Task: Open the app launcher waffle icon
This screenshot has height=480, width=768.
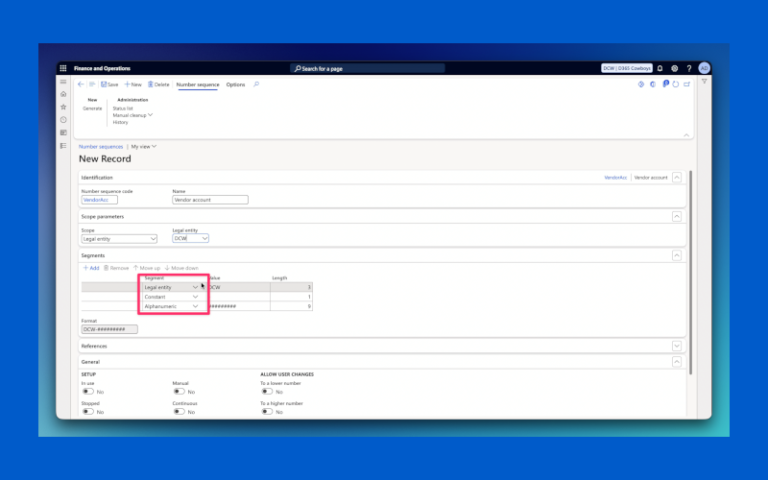Action: (63, 68)
